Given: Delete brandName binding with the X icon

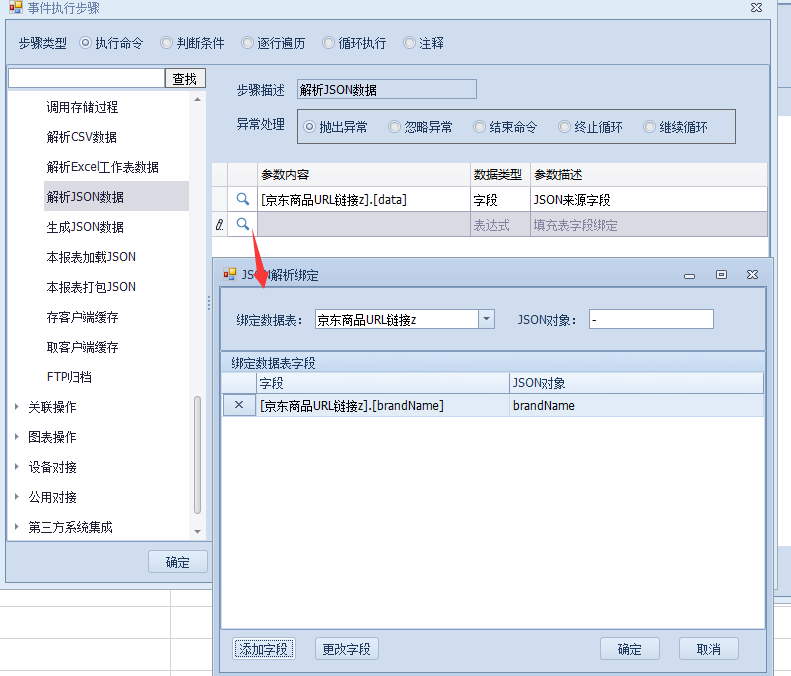Looking at the screenshot, I should (x=238, y=405).
